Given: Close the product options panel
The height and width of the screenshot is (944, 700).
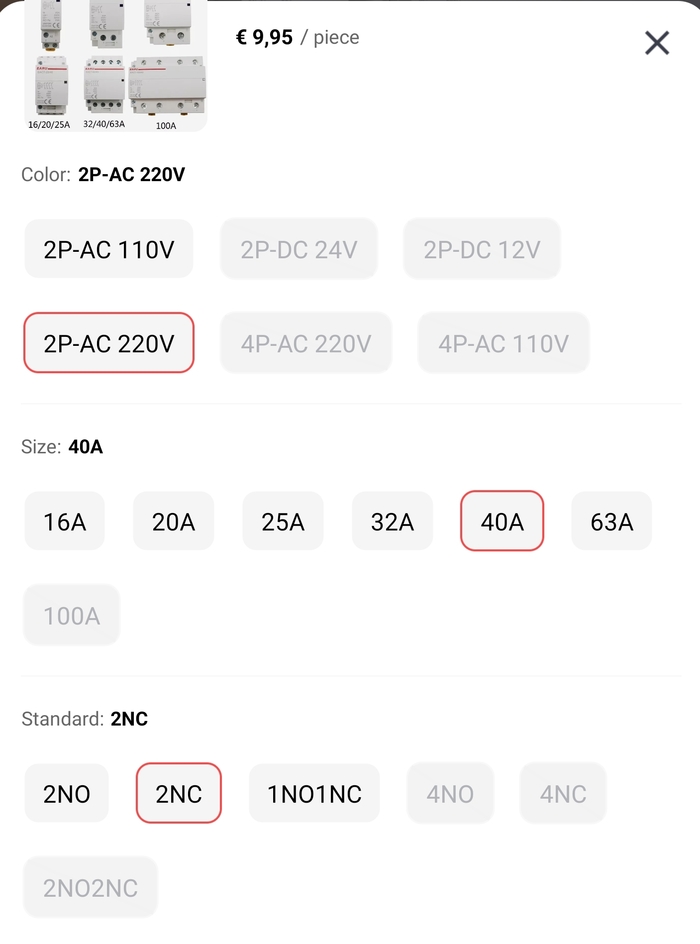Looking at the screenshot, I should [x=656, y=43].
